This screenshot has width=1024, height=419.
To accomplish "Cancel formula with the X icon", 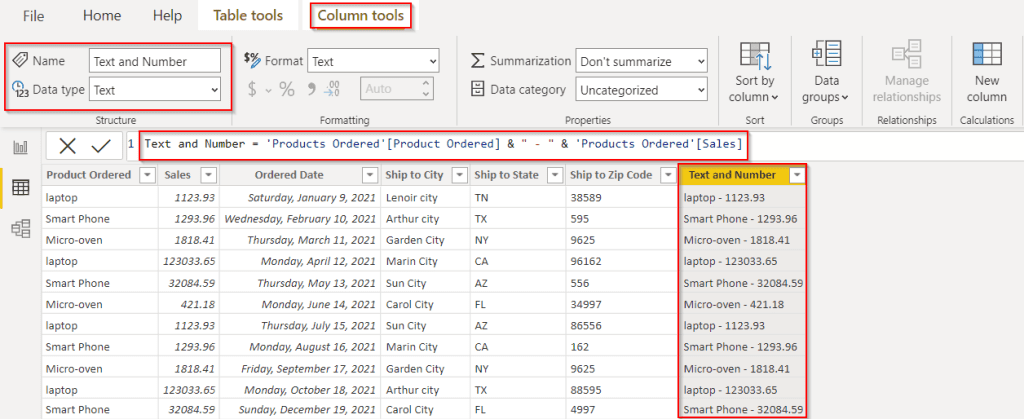I will [x=67, y=146].
